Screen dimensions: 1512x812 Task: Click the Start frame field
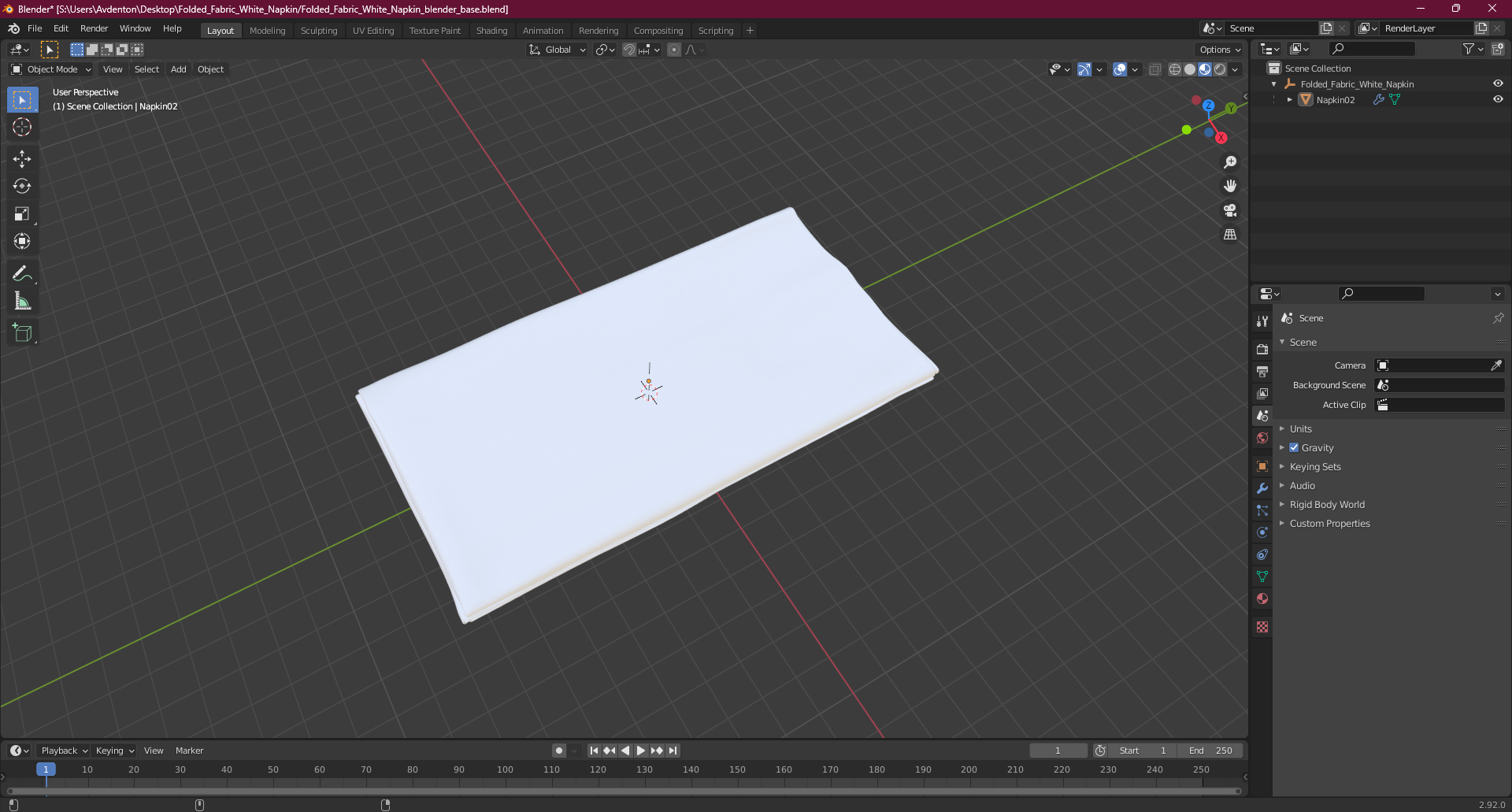(x=1143, y=751)
